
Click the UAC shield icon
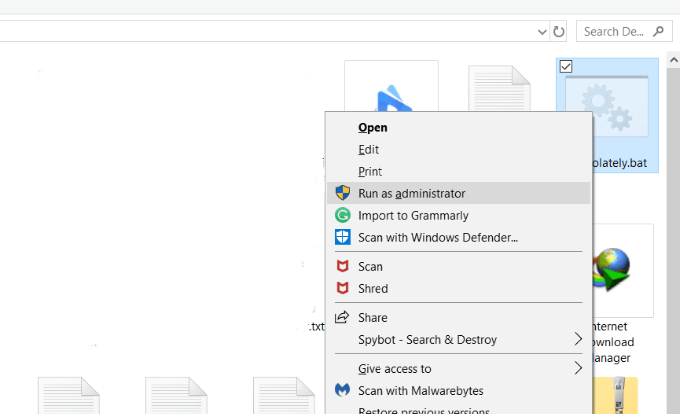pos(343,193)
